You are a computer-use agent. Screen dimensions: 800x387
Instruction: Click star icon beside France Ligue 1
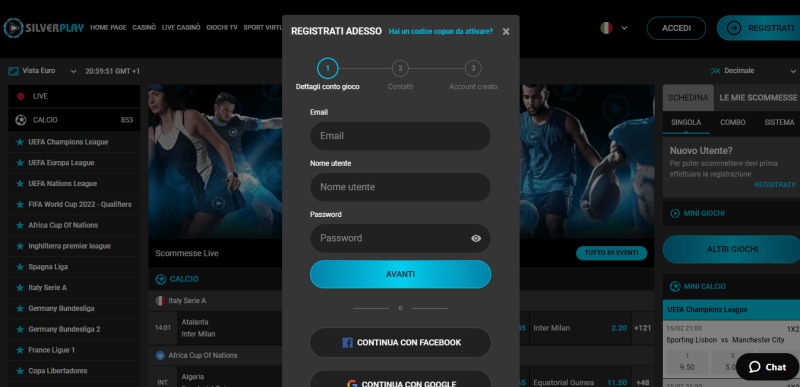point(20,350)
